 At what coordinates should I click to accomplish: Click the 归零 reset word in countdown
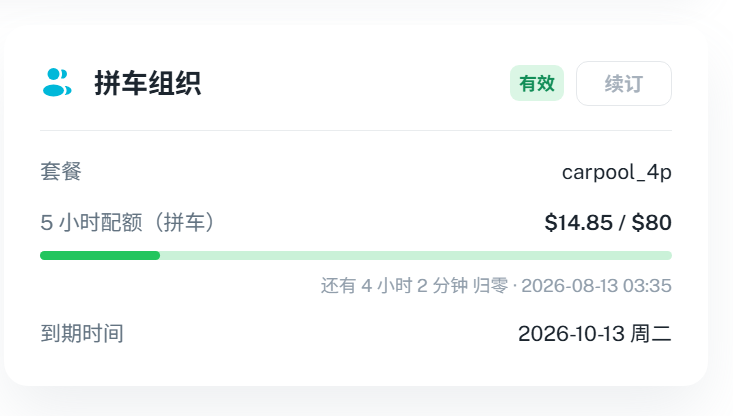point(490,286)
